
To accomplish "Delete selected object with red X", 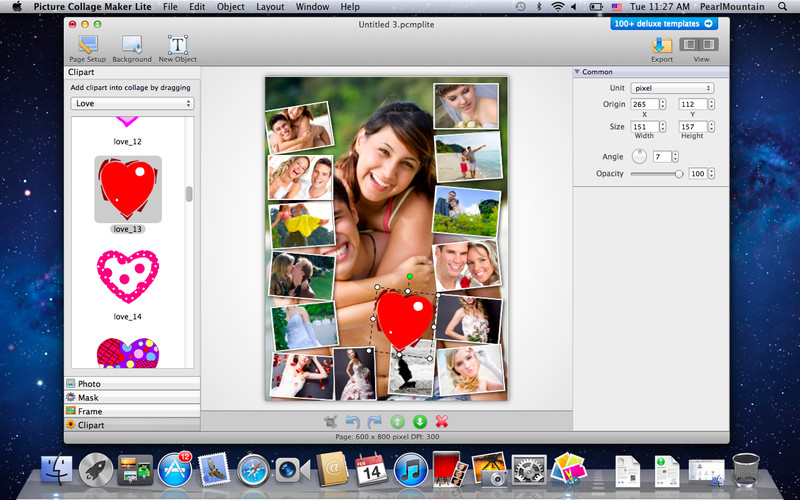I will 442,421.
